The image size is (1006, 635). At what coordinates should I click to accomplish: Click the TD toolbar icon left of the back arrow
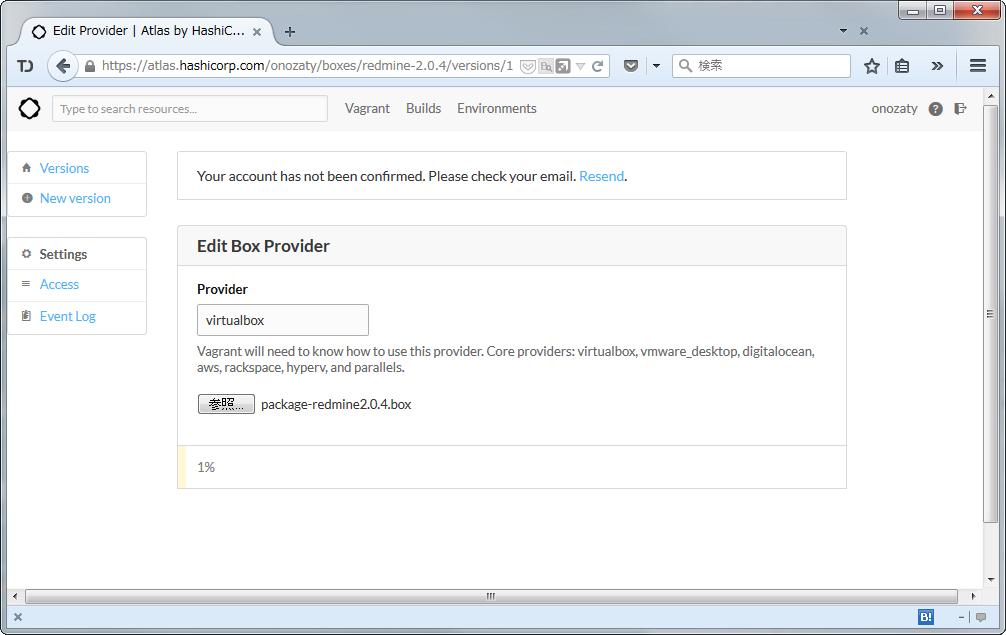(x=25, y=66)
